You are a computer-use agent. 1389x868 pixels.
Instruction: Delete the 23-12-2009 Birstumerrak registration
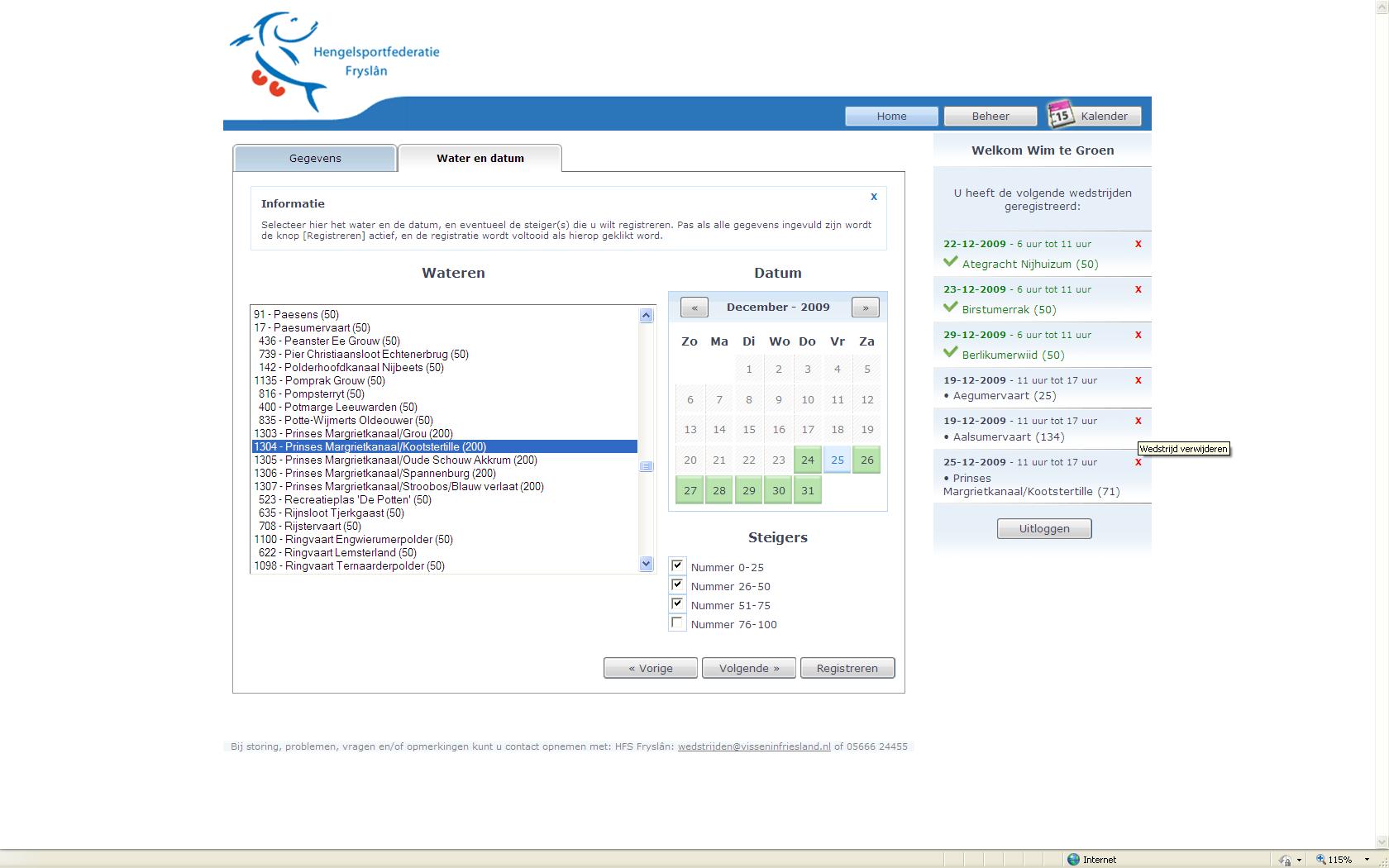pos(1138,289)
